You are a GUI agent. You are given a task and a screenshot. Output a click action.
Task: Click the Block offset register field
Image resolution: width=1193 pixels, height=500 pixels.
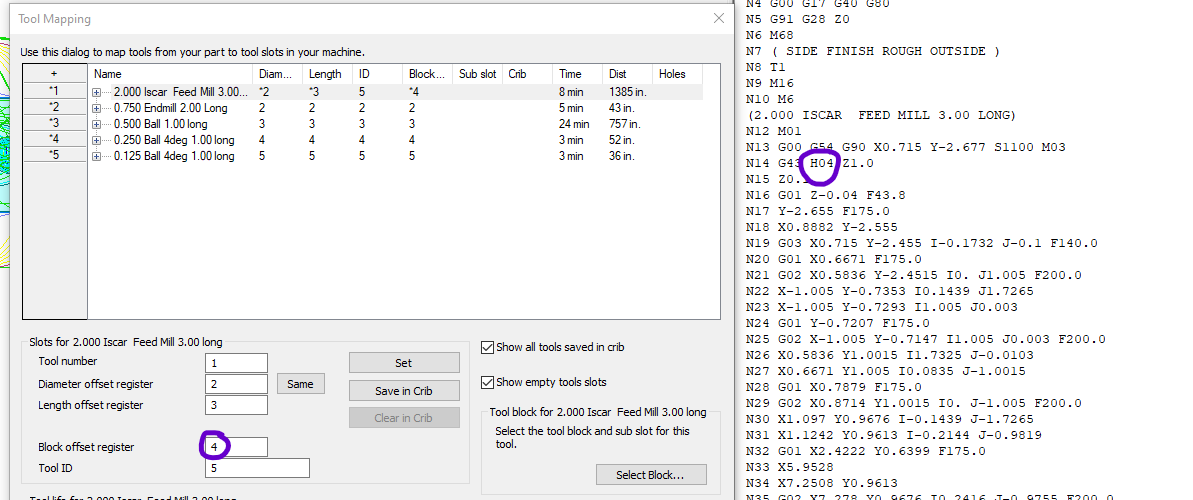237,447
